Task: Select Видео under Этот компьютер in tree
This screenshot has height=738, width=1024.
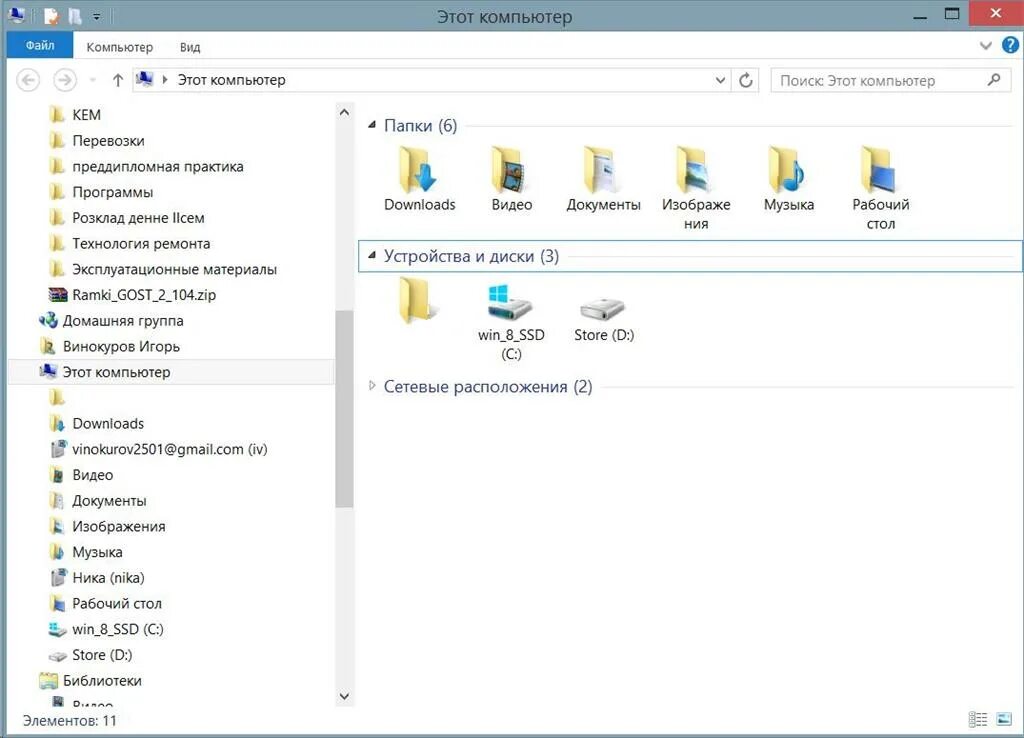Action: pyautogui.click(x=92, y=475)
